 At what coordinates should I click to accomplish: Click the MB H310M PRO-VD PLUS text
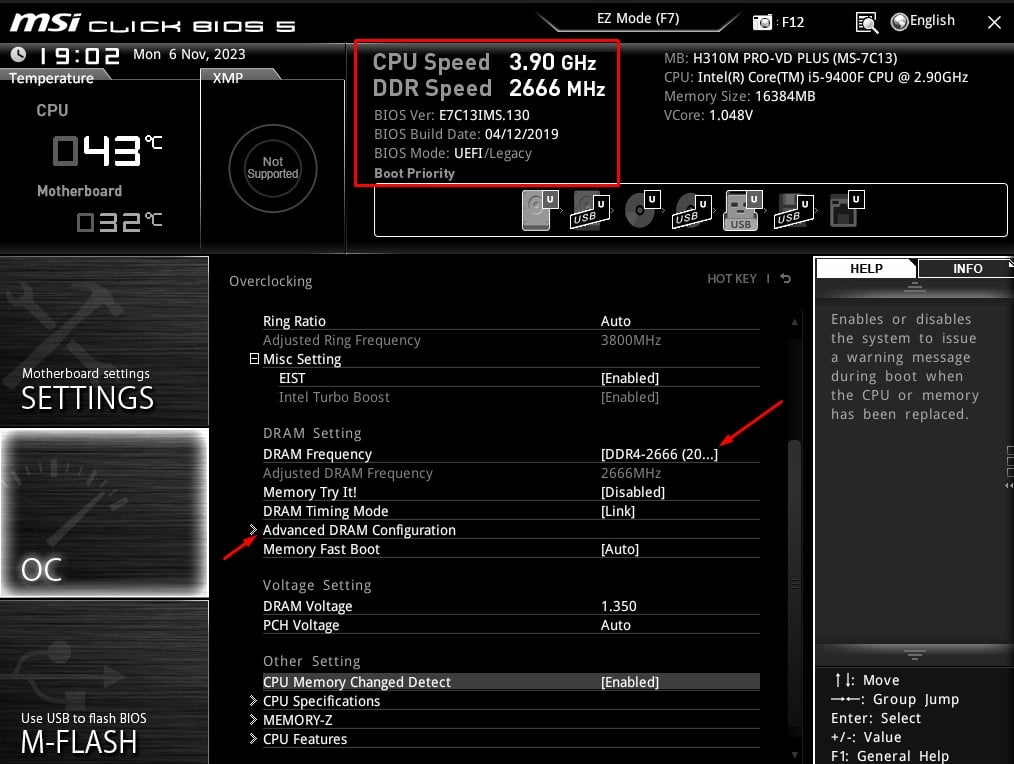[x=781, y=58]
